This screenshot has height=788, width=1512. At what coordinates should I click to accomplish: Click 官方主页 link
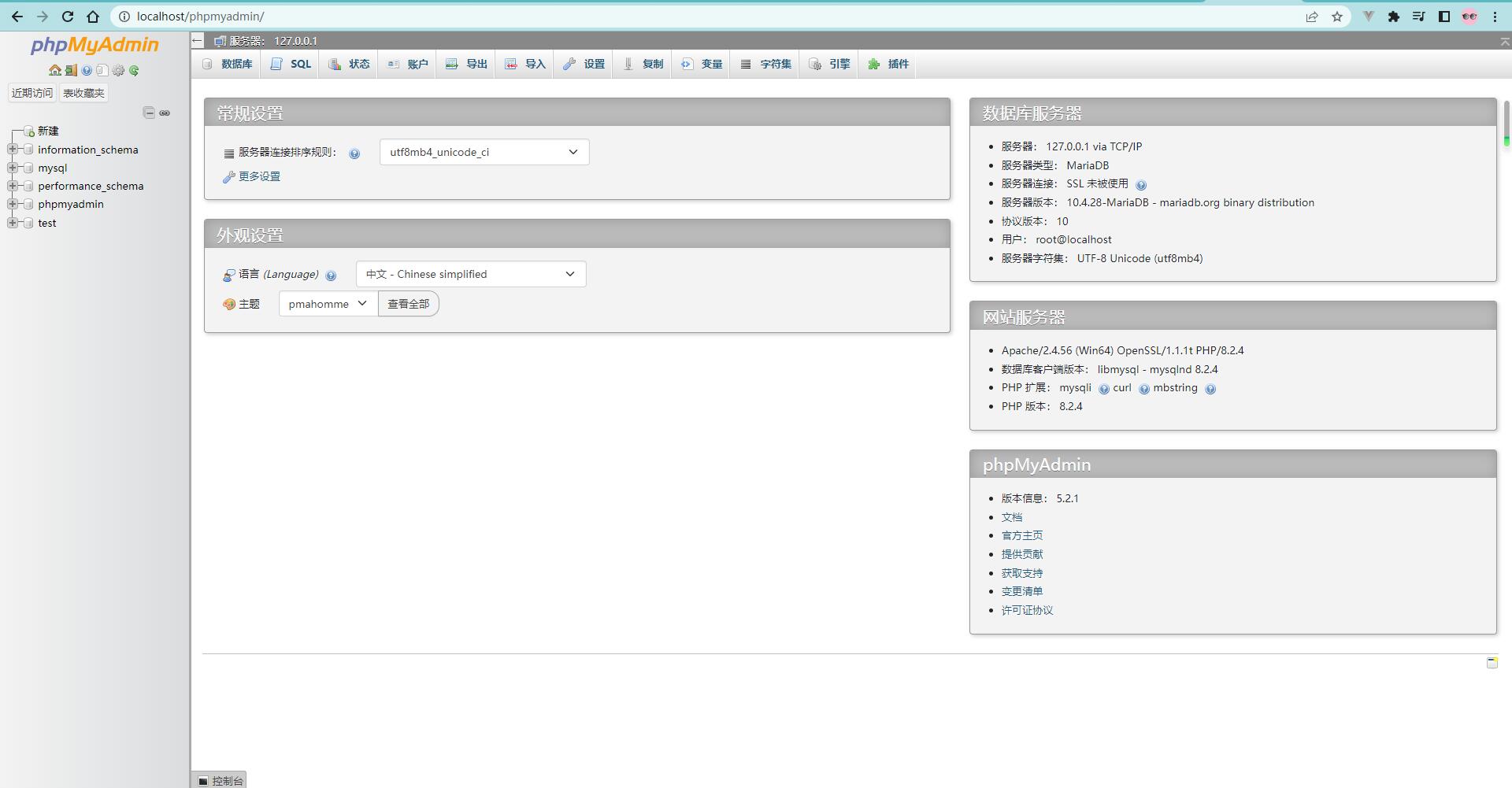click(x=1022, y=535)
